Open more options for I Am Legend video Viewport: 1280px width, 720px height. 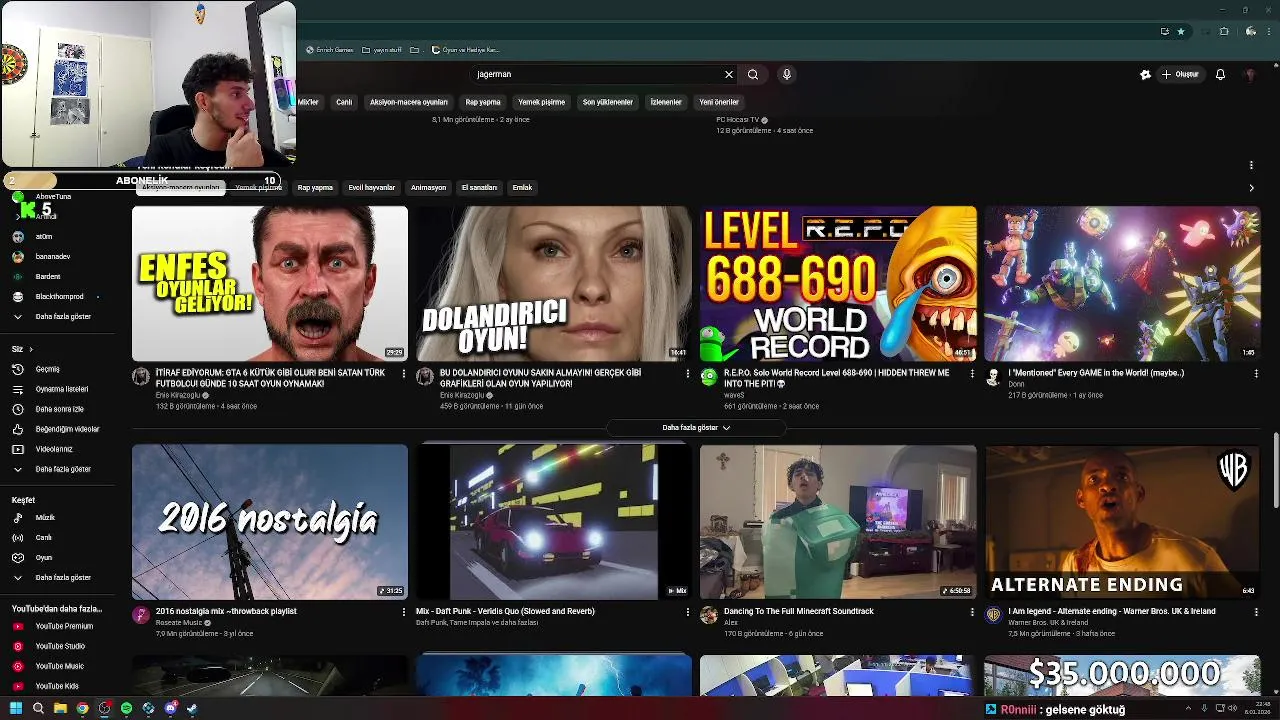pyautogui.click(x=1256, y=611)
